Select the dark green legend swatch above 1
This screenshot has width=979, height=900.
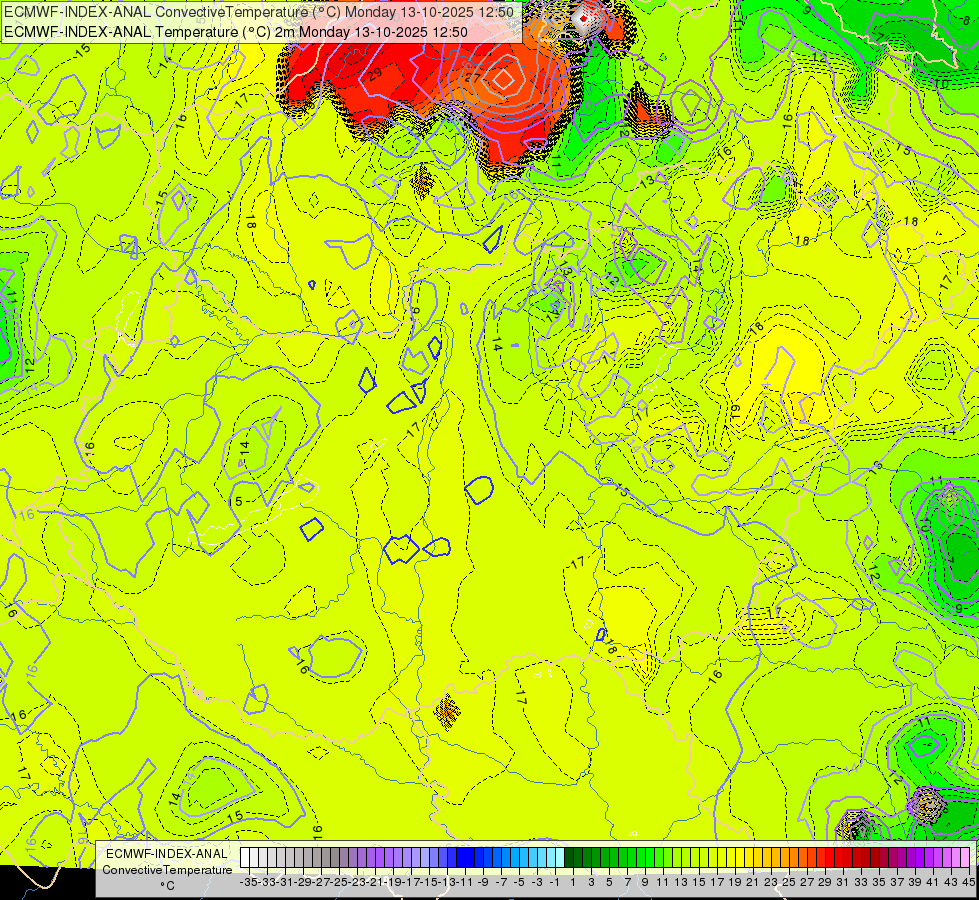(571, 857)
